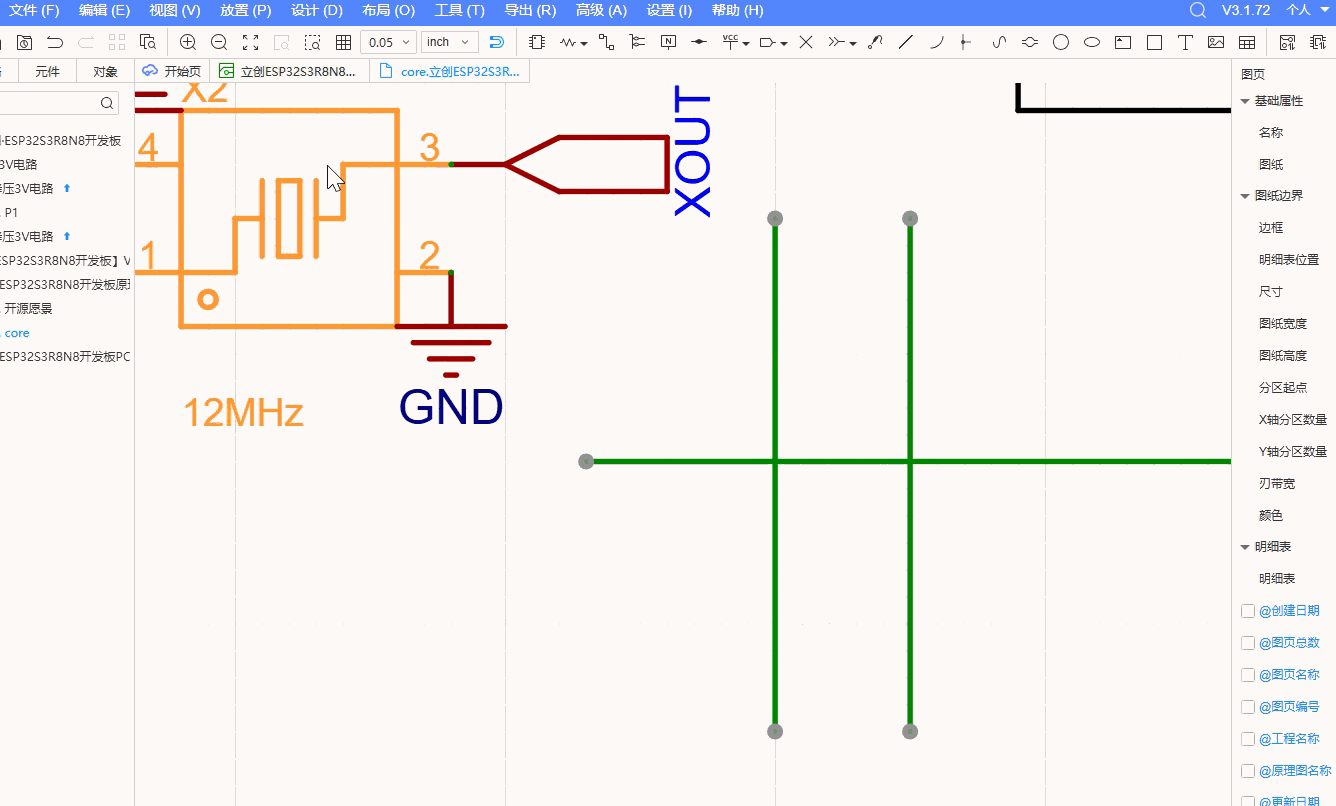The height and width of the screenshot is (806, 1336).
Task: Click the 颜色 property in right panel
Action: 1270,516
